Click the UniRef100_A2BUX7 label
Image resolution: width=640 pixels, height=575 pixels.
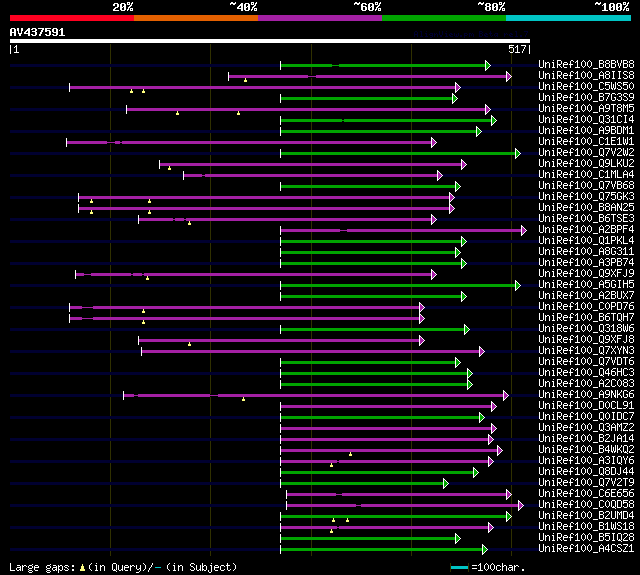point(586,296)
